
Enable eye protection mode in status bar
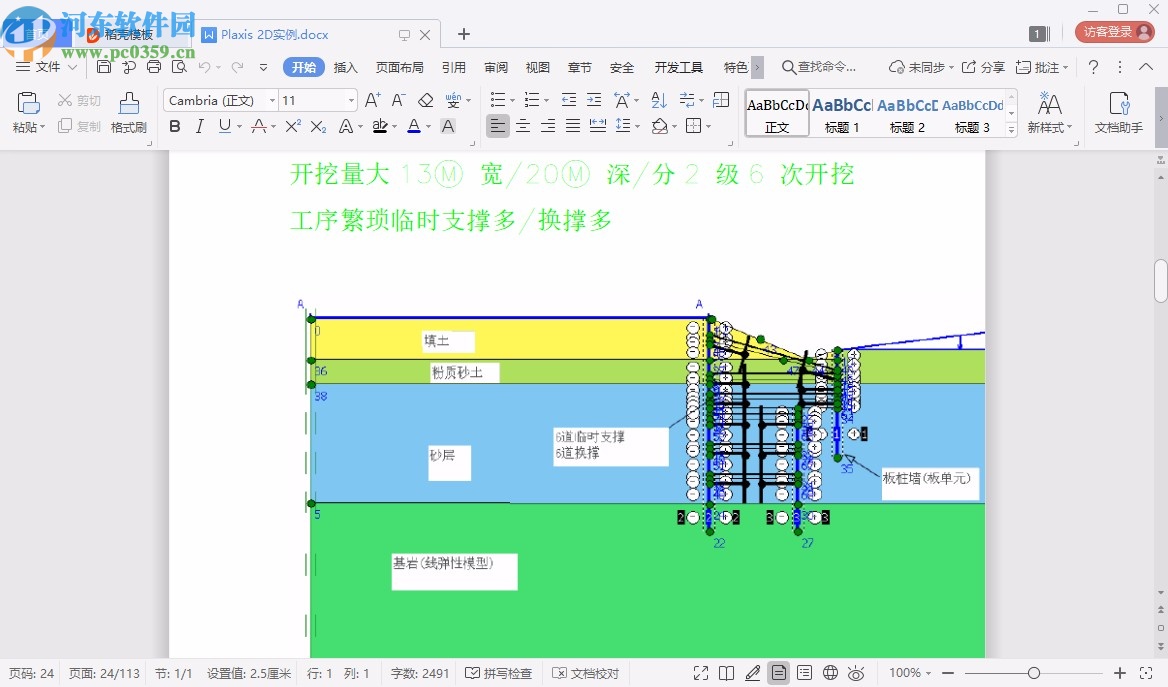[x=857, y=673]
